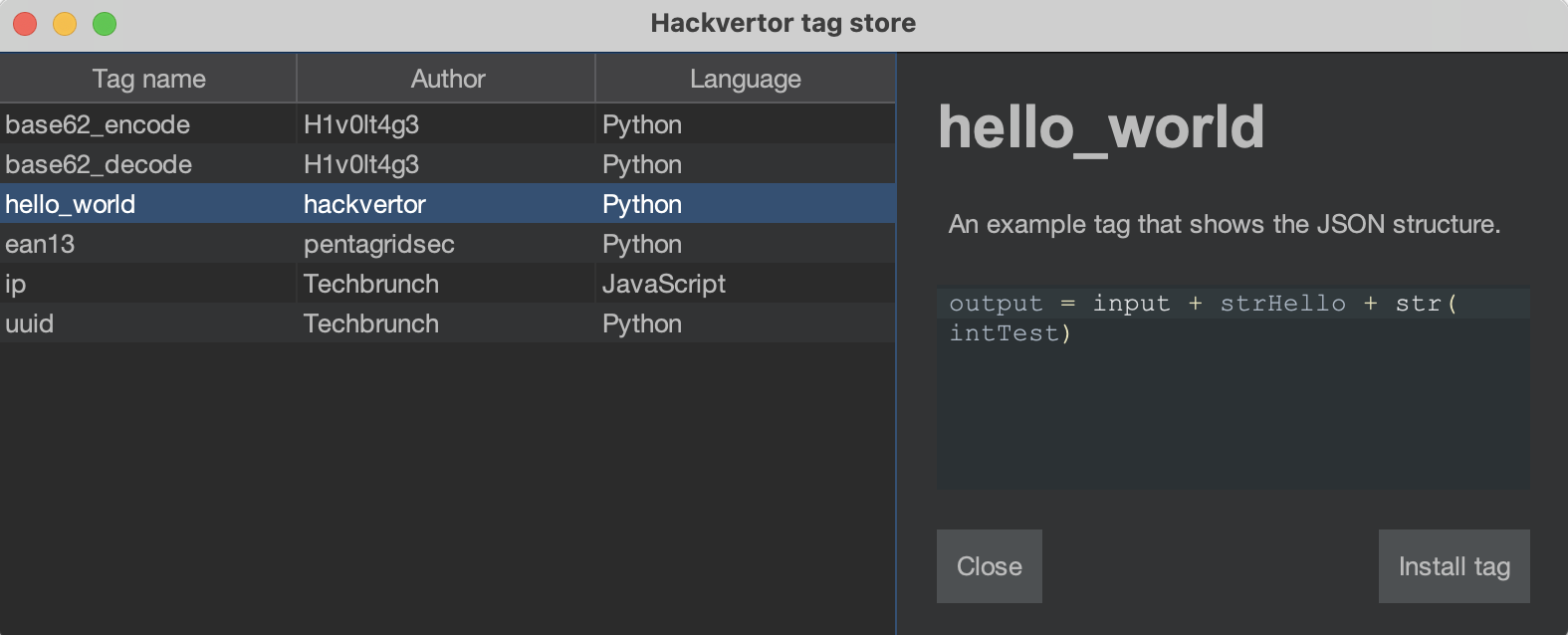Click the JavaScript language cell
1568x635 pixels.
click(x=664, y=284)
